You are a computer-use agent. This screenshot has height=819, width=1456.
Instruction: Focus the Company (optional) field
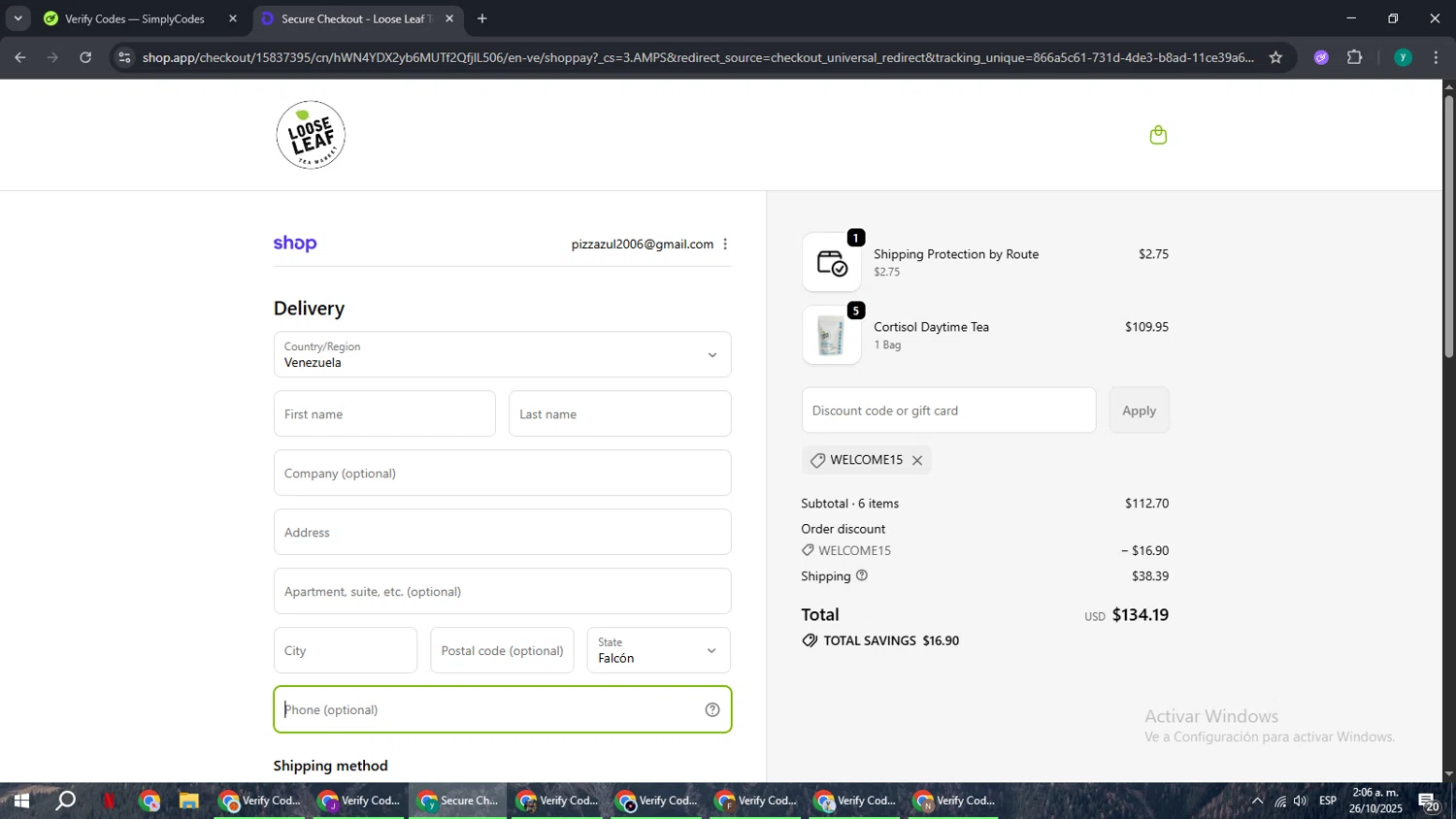coord(502,473)
